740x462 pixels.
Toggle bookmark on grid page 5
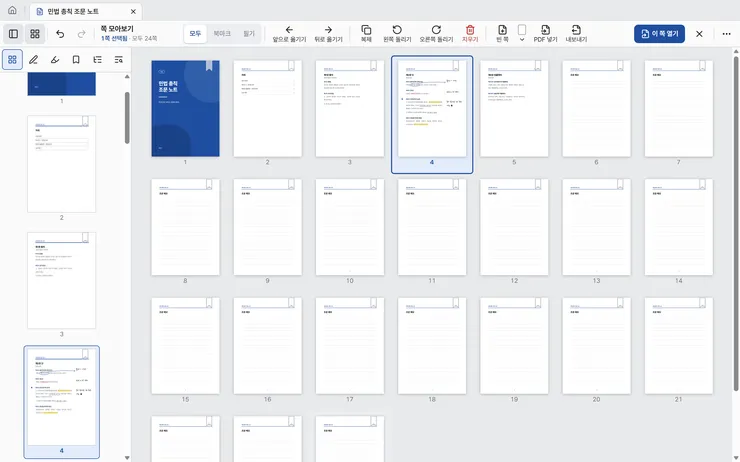click(538, 66)
